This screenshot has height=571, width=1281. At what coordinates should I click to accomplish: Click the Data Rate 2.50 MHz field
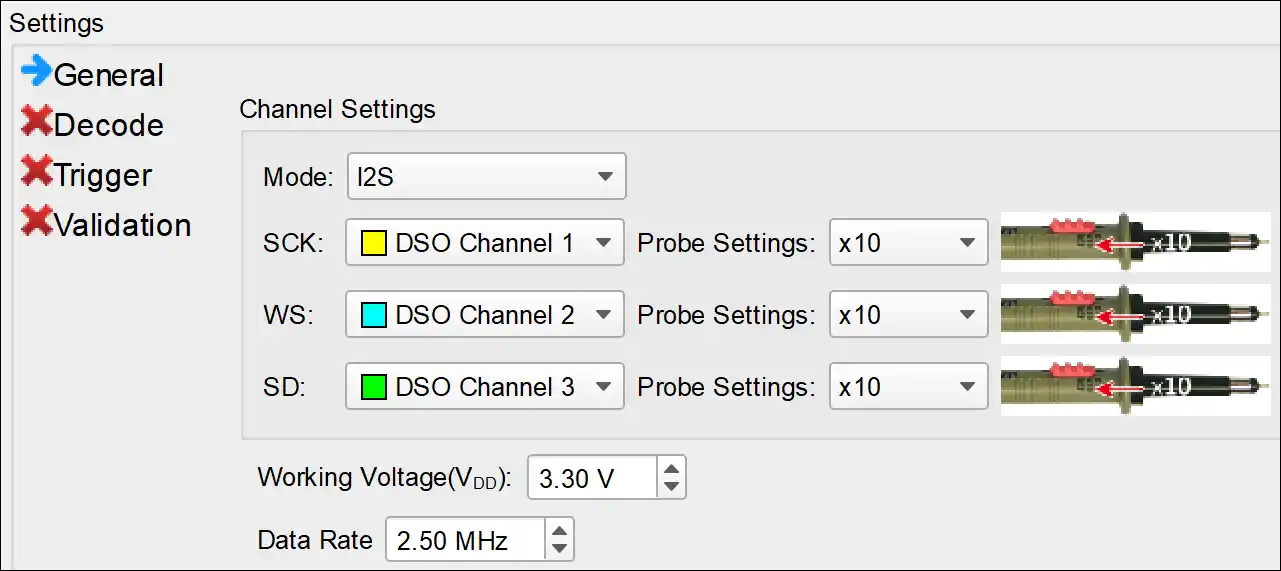coord(465,541)
